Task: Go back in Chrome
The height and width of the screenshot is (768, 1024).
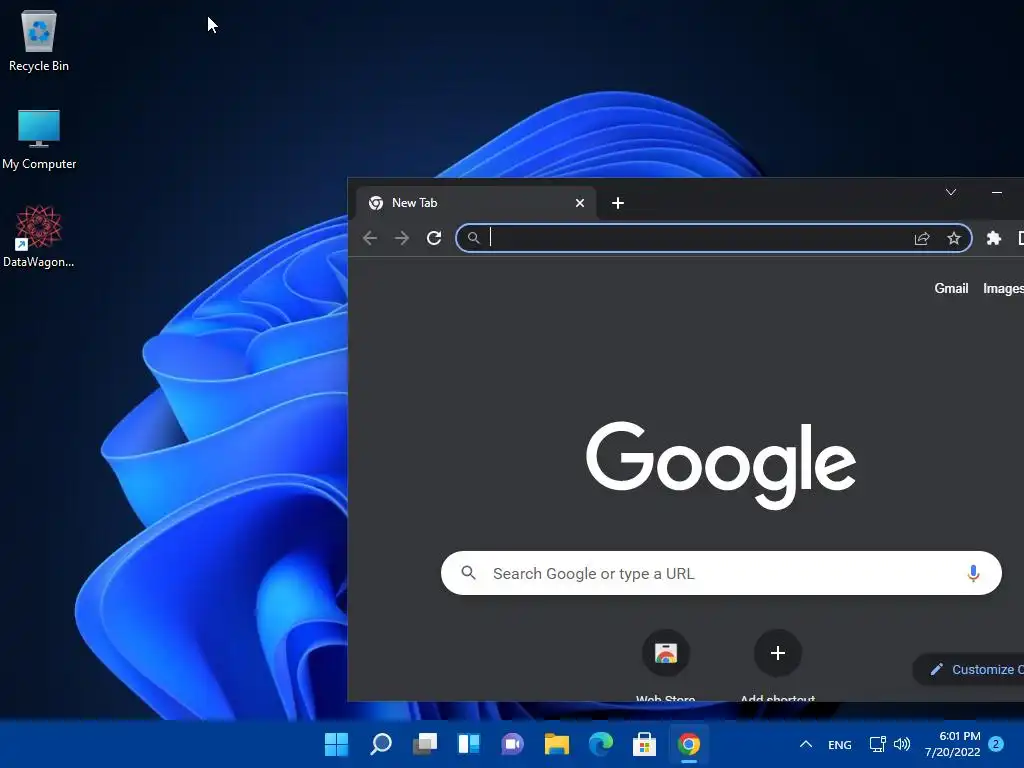Action: point(370,238)
